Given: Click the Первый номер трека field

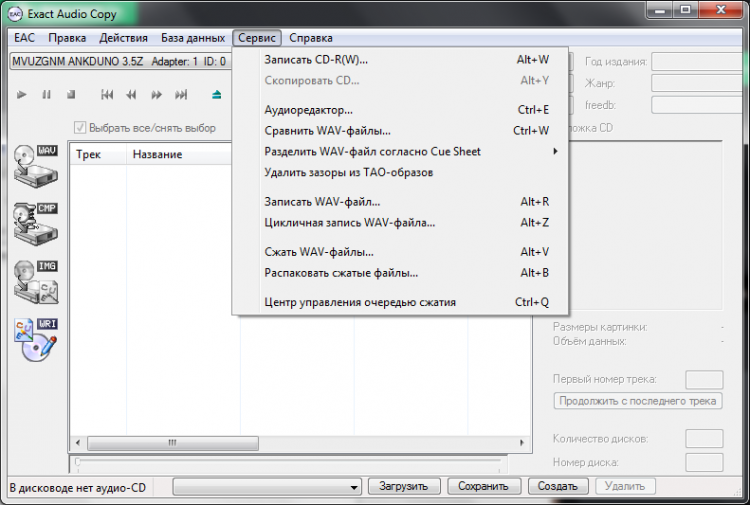Looking at the screenshot, I should point(704,380).
